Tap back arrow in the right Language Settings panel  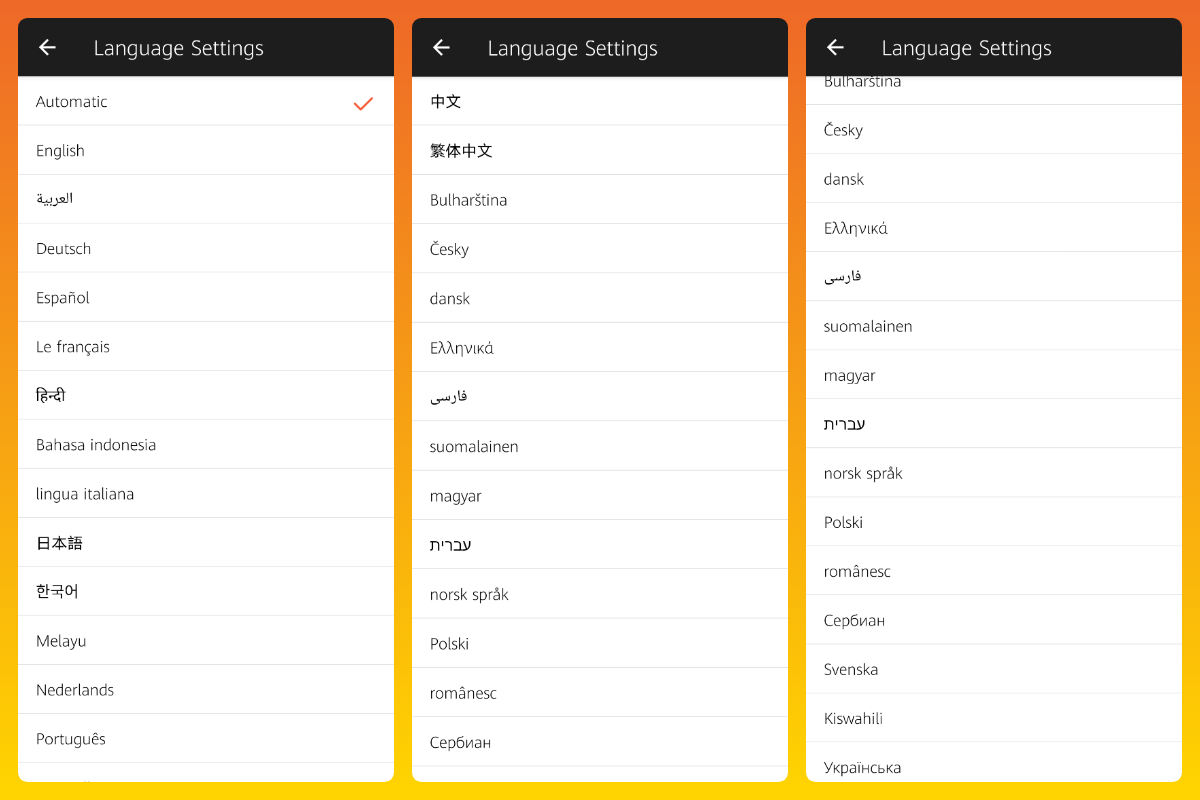point(835,48)
